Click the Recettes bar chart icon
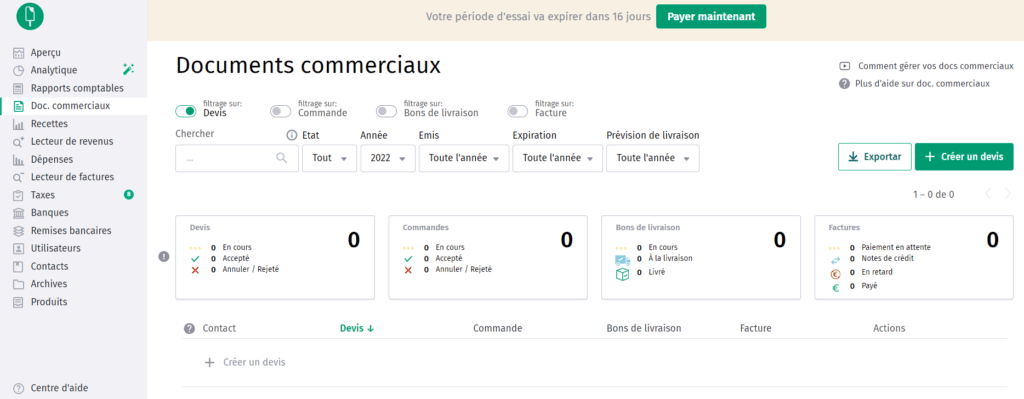 pyautogui.click(x=18, y=124)
